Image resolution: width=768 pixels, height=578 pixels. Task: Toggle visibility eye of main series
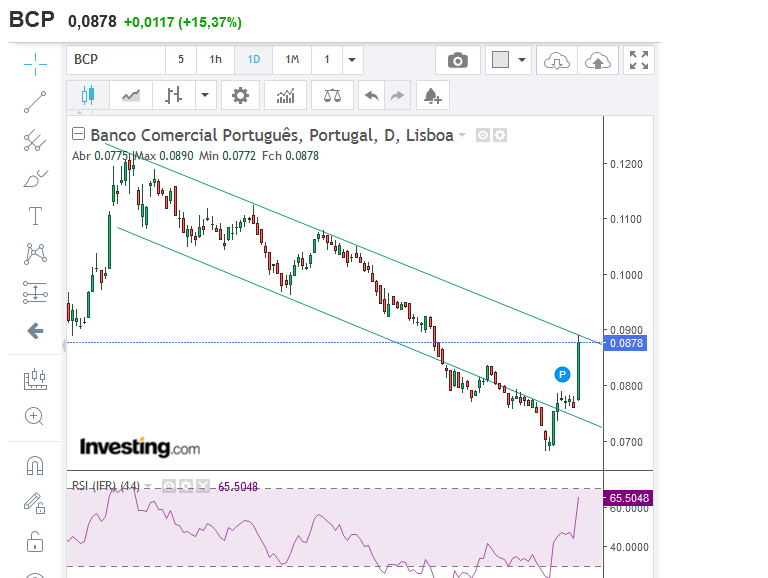(x=483, y=135)
